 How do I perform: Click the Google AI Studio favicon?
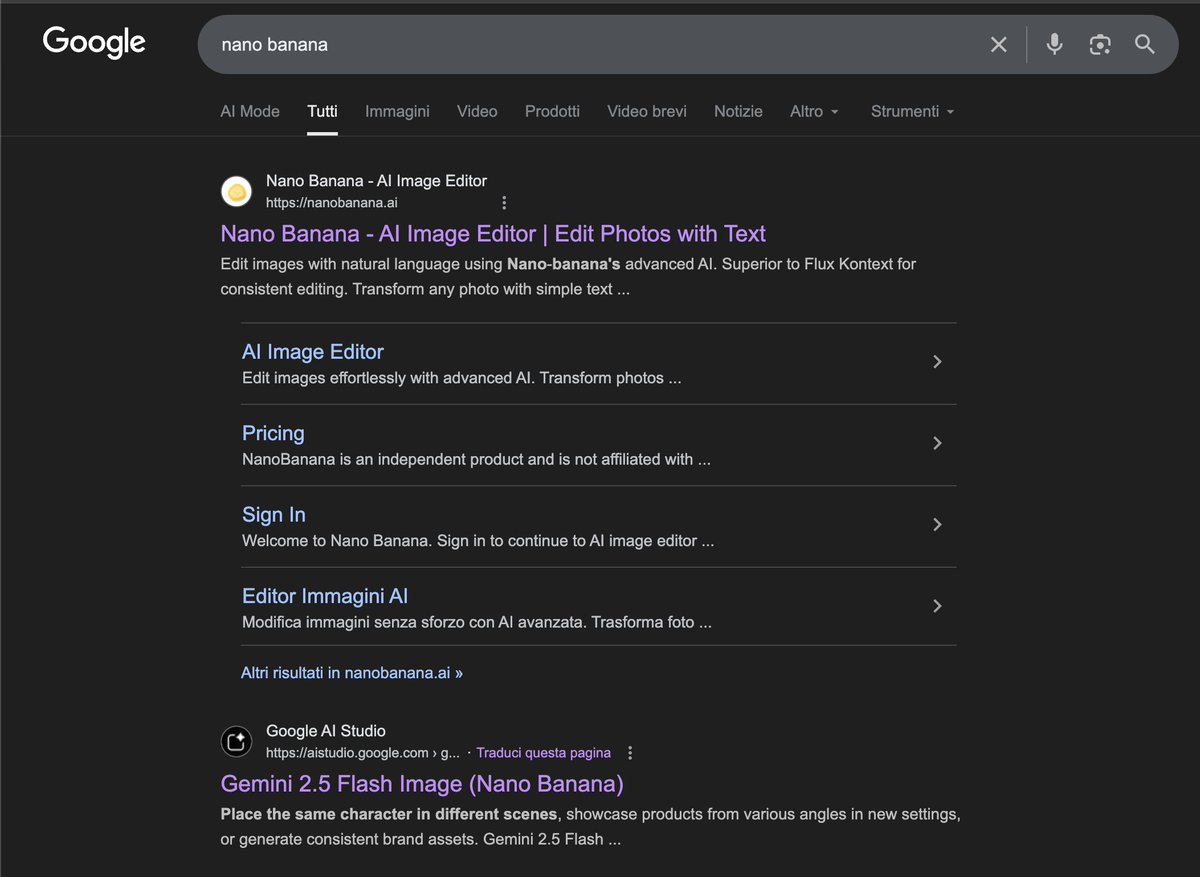coord(236,741)
